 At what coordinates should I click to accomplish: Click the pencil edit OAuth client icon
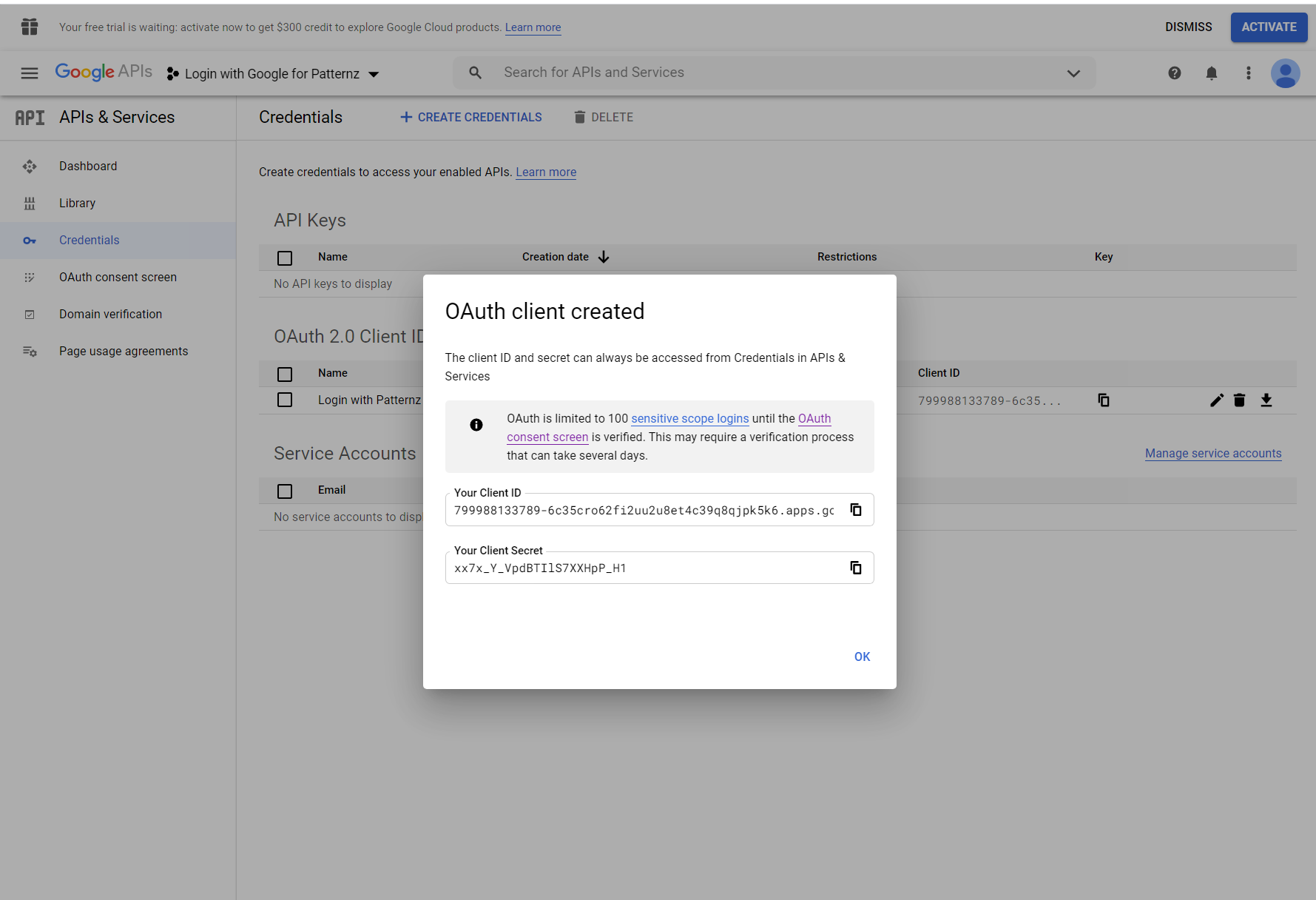pos(1216,400)
